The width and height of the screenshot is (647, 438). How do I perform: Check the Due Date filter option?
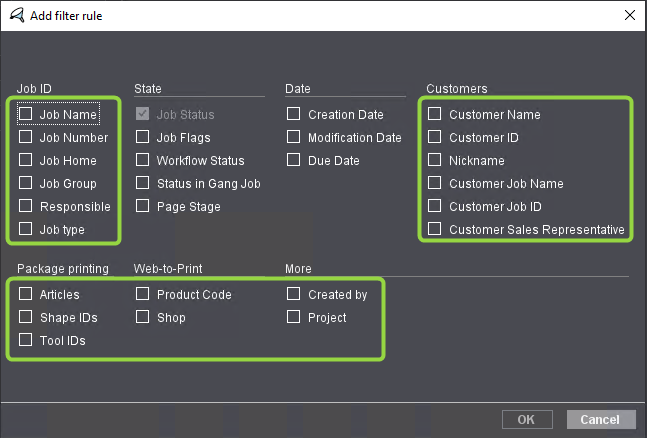tap(294, 160)
